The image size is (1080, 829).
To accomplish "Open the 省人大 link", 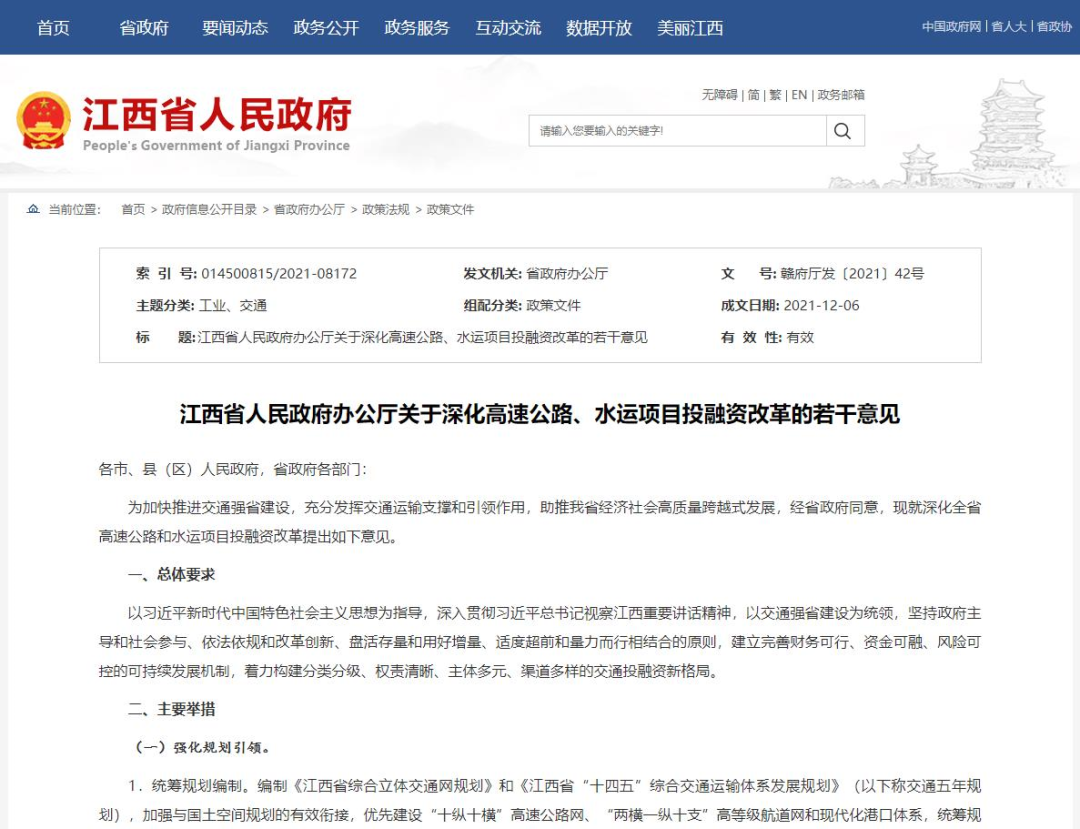I will pyautogui.click(x=1009, y=27).
